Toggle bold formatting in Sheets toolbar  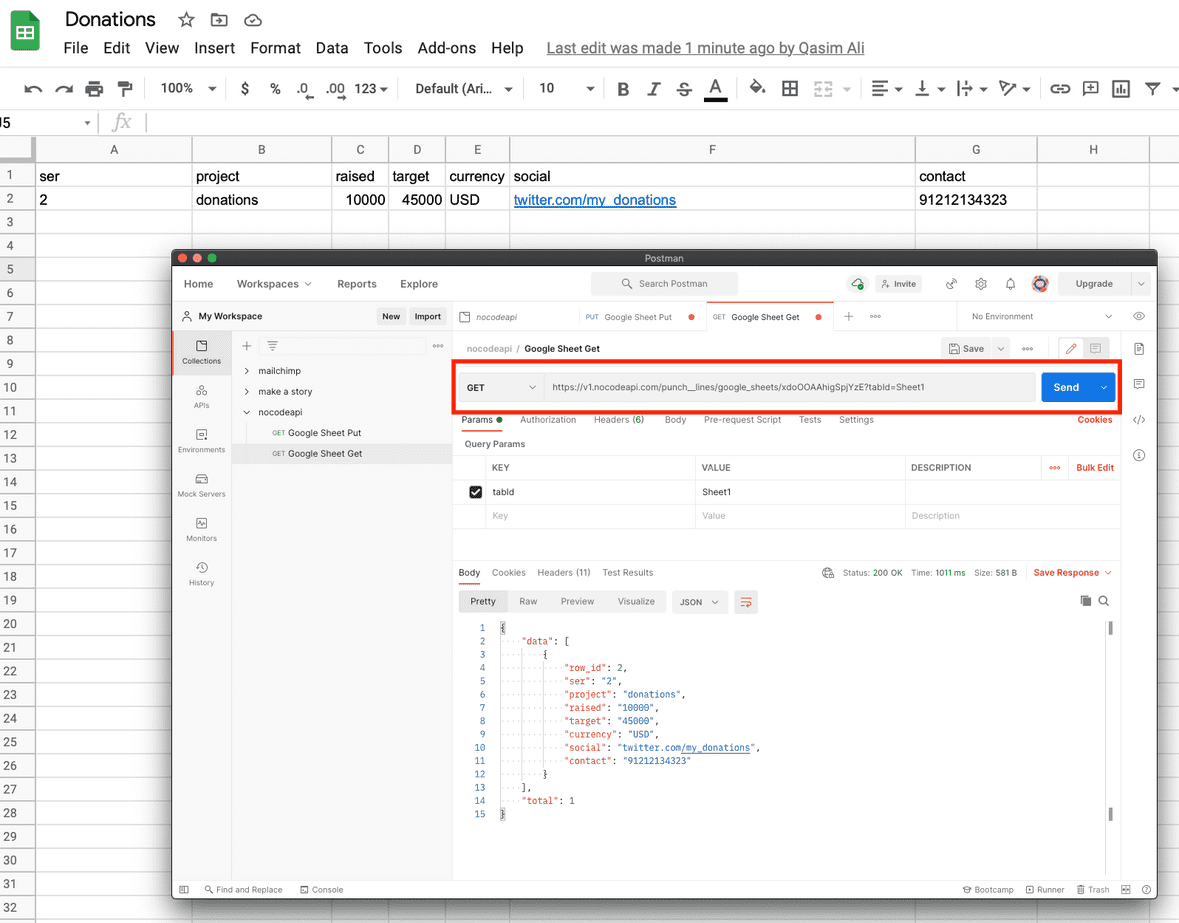623,88
